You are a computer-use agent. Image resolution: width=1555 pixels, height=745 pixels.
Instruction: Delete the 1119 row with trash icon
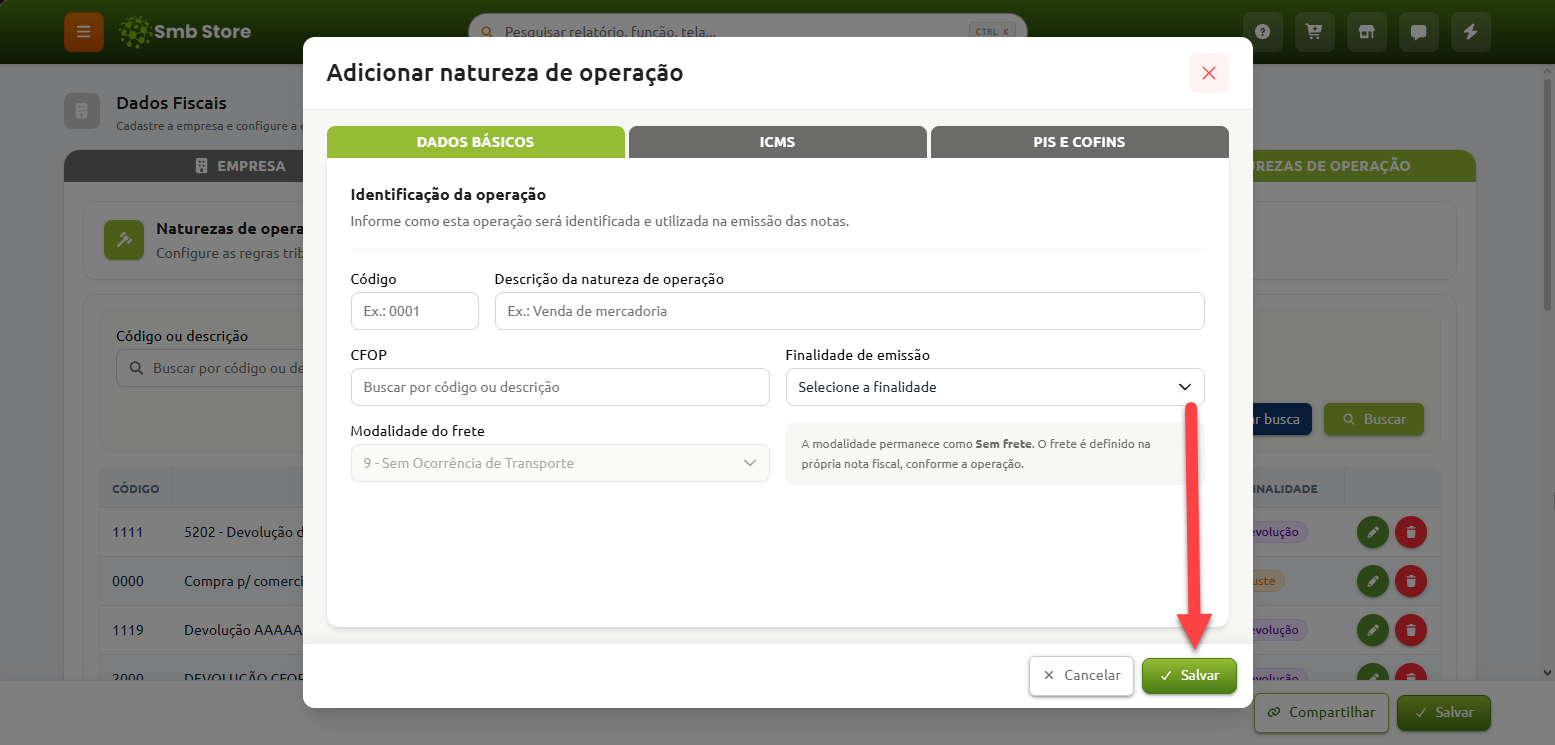pyautogui.click(x=1410, y=630)
